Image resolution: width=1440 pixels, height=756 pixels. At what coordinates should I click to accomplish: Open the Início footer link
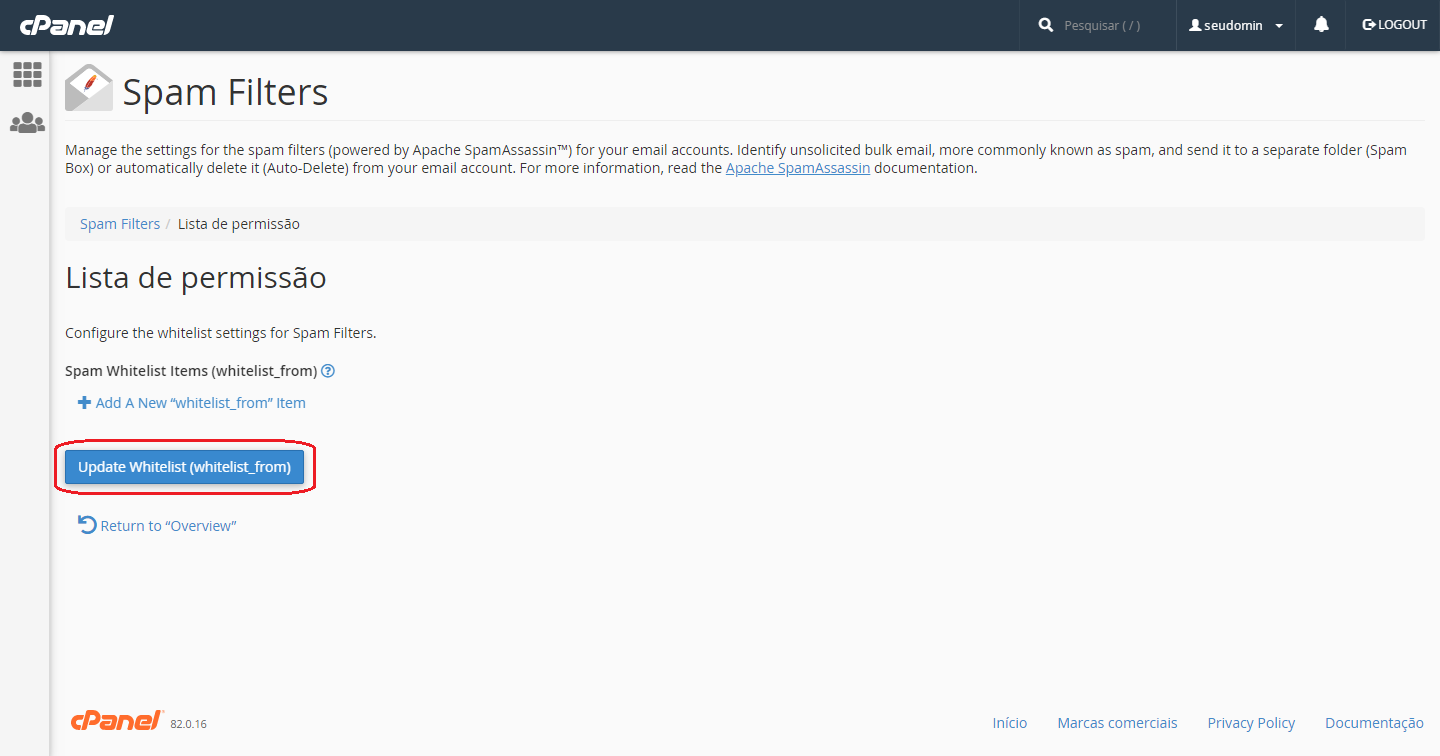pyautogui.click(x=1010, y=723)
